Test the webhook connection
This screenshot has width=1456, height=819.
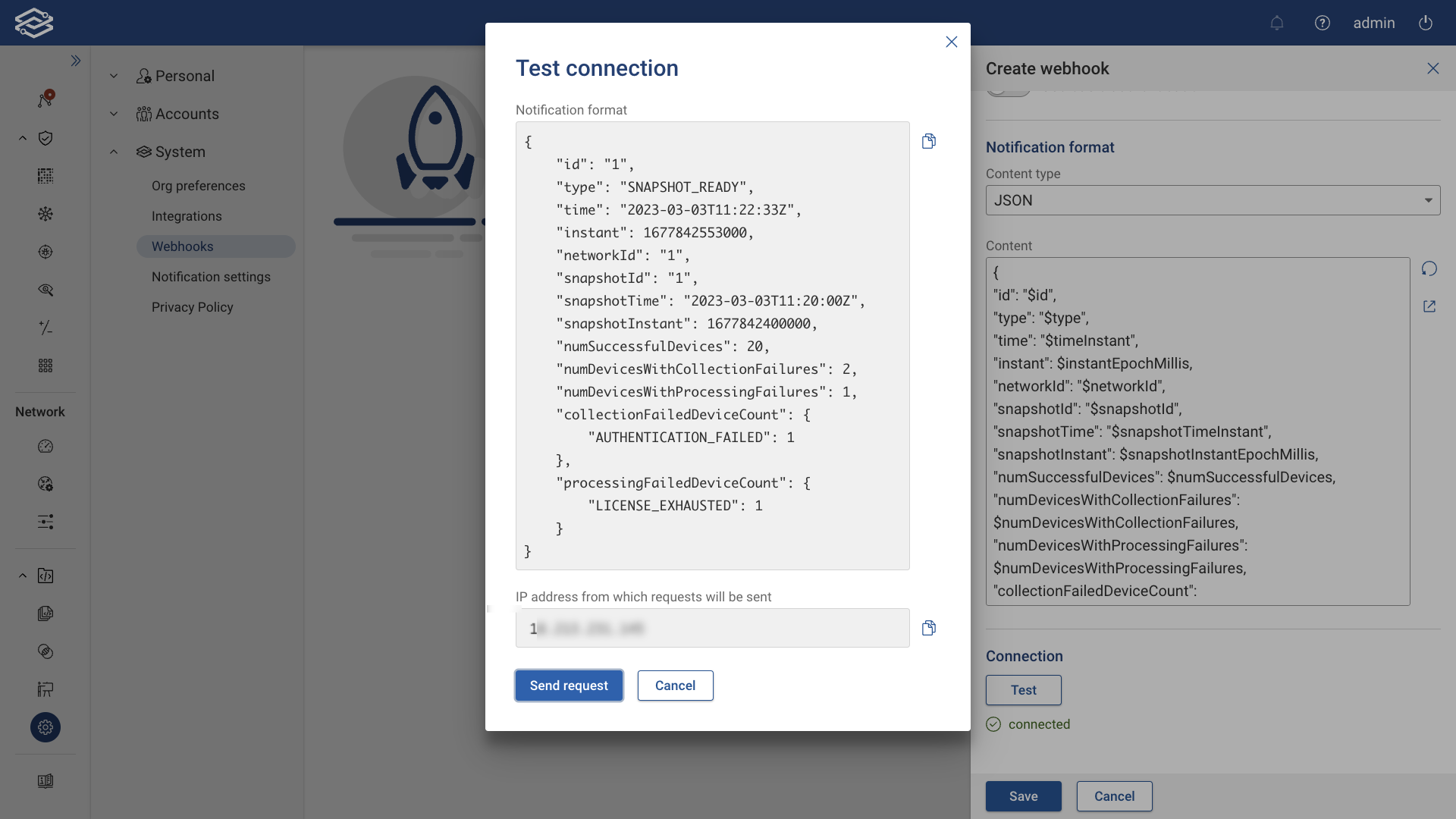[x=1023, y=690]
